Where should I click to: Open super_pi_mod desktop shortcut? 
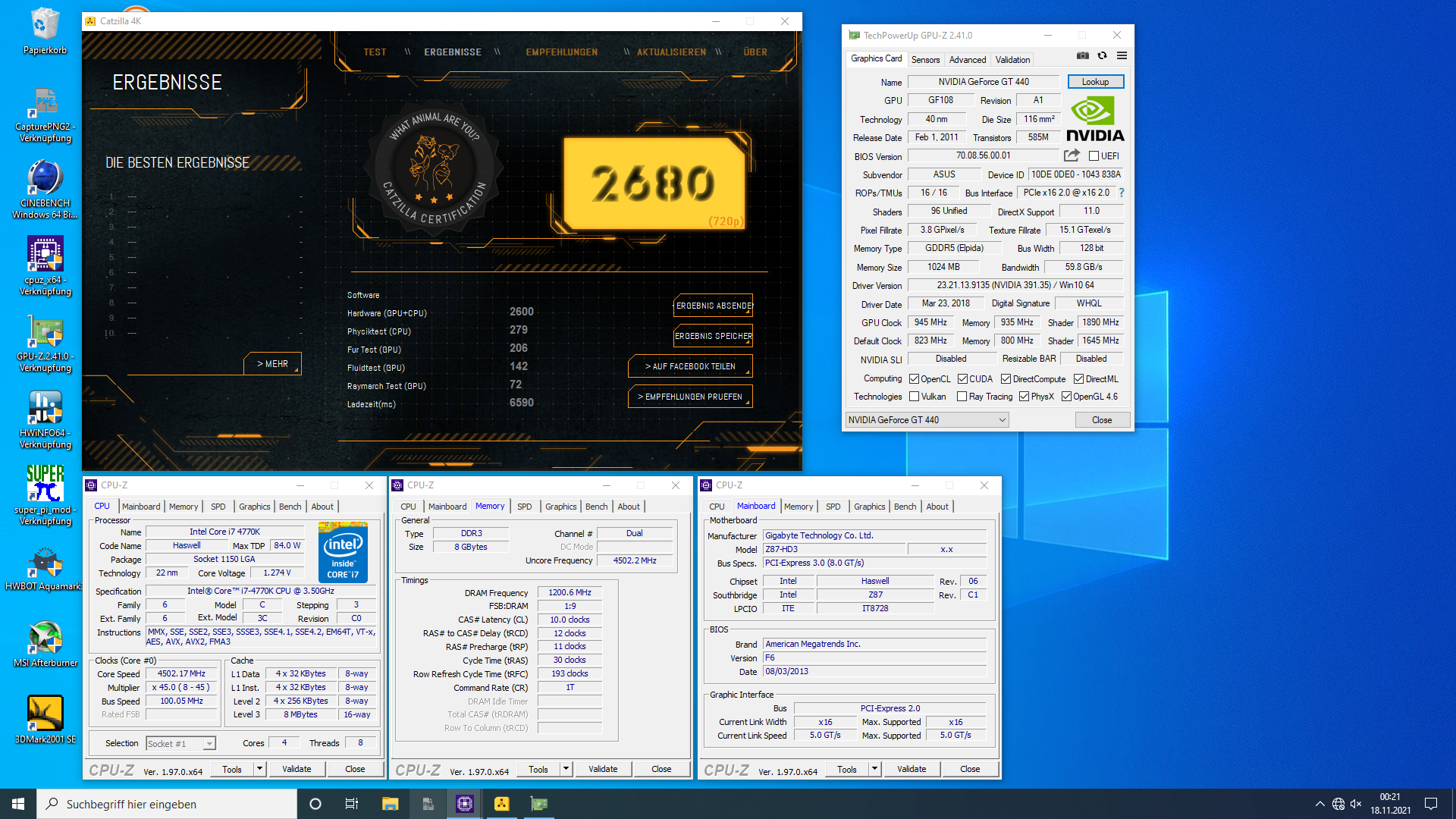(x=45, y=496)
